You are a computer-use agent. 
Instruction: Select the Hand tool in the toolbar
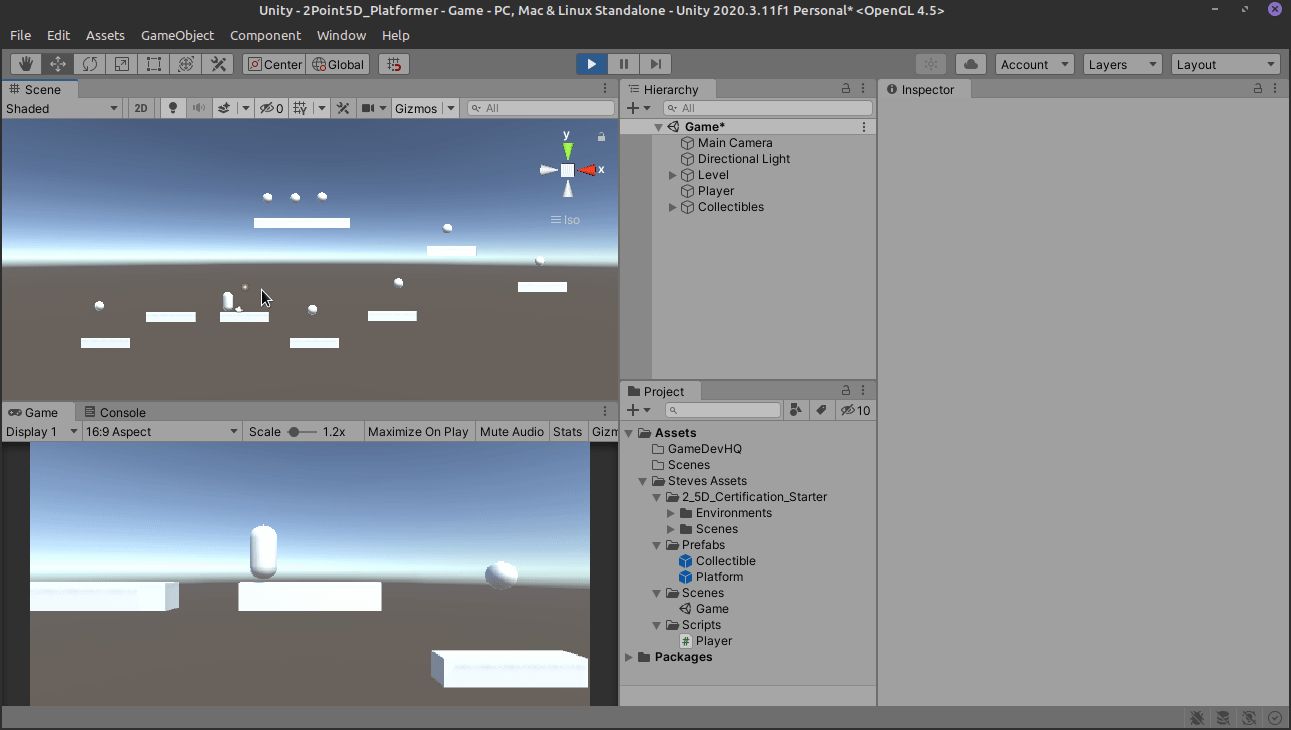point(25,63)
